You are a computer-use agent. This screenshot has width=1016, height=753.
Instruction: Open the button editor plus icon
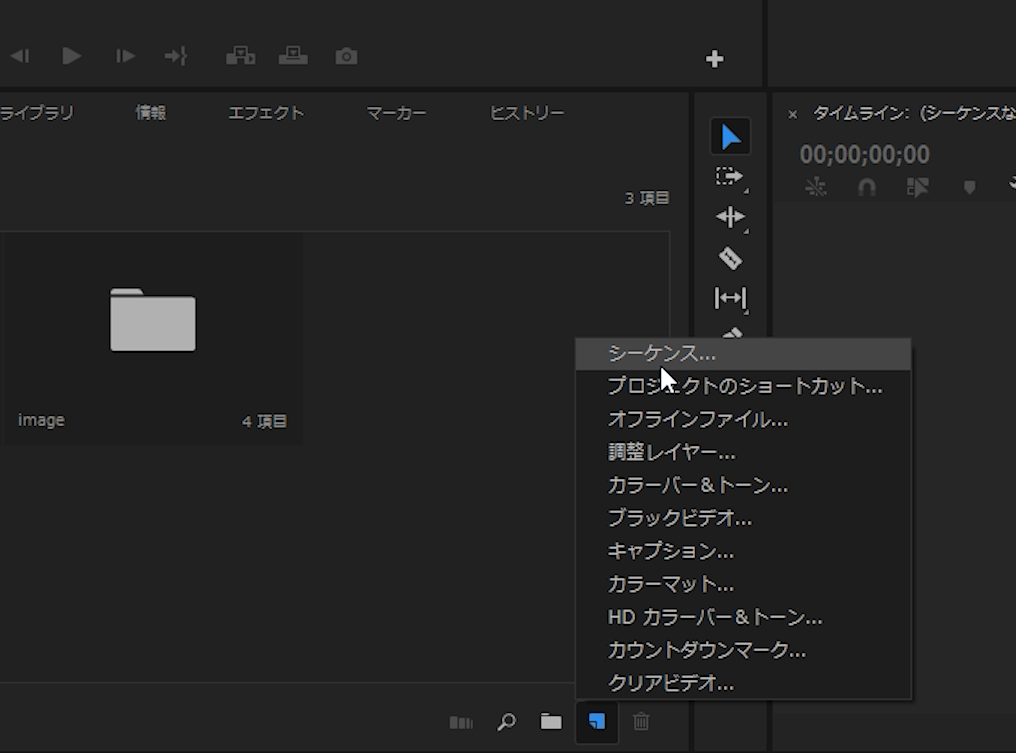[714, 59]
